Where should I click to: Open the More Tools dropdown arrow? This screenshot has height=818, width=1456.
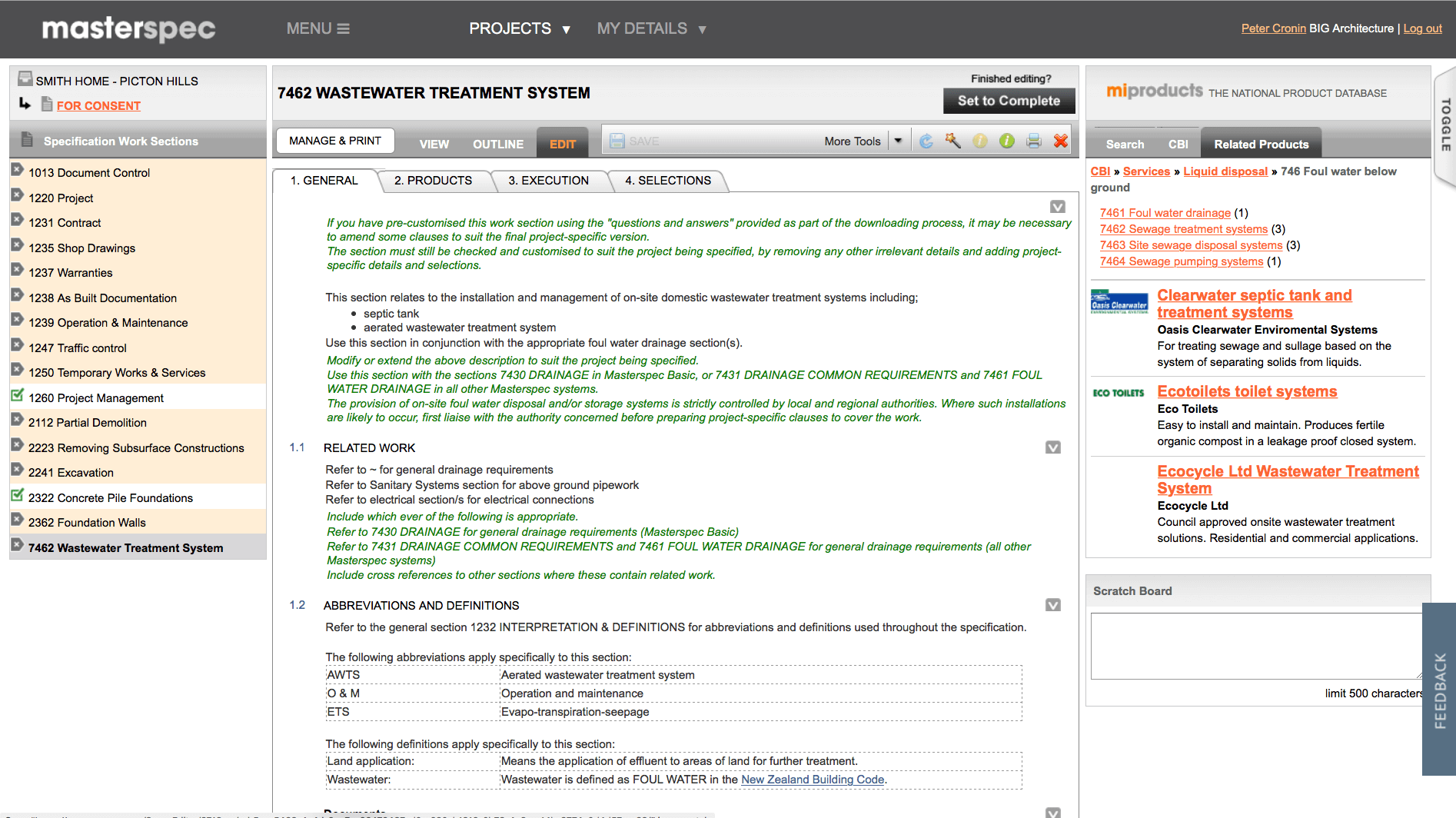click(898, 141)
